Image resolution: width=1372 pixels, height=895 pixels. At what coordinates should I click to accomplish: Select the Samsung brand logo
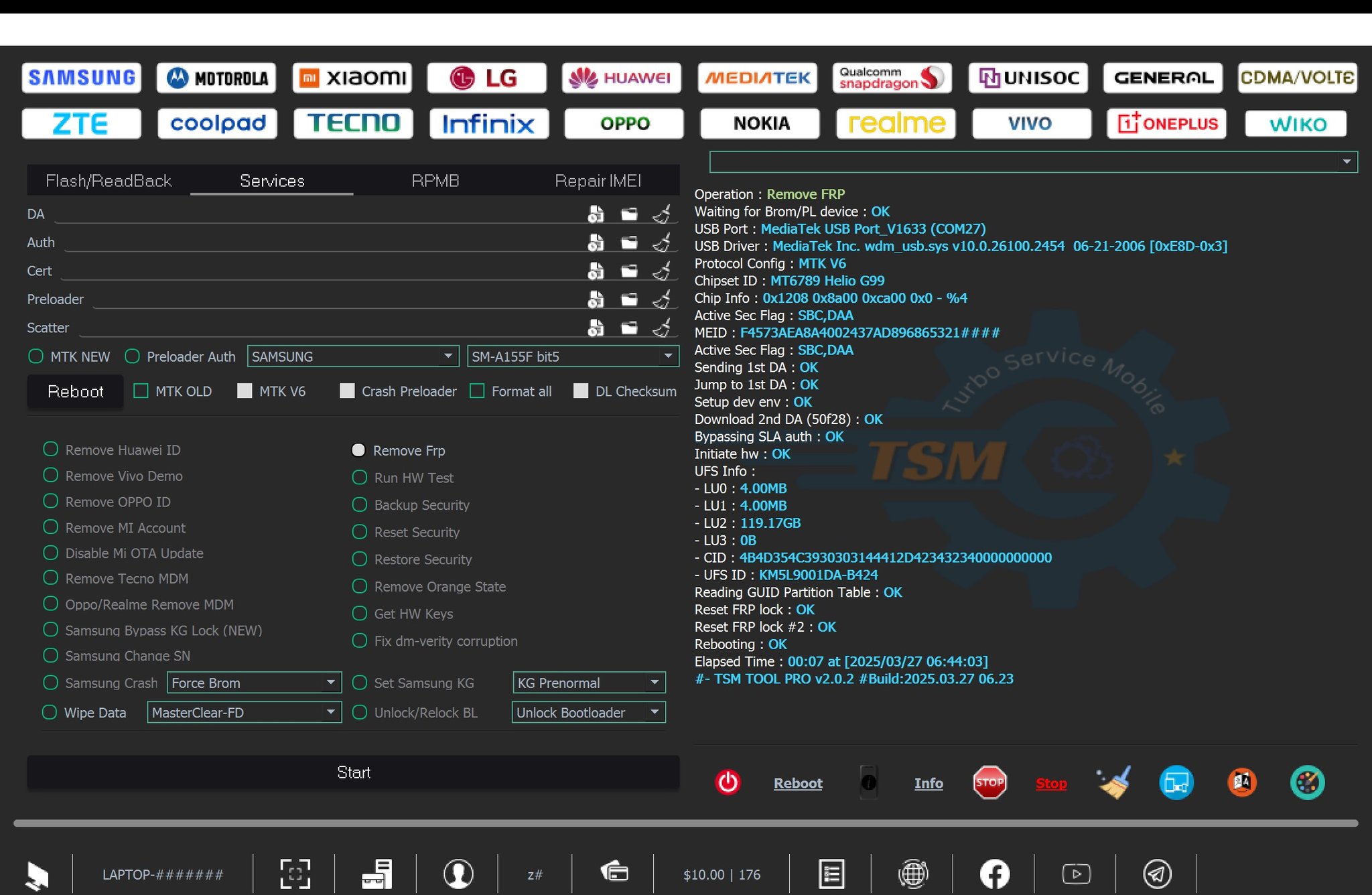point(82,78)
